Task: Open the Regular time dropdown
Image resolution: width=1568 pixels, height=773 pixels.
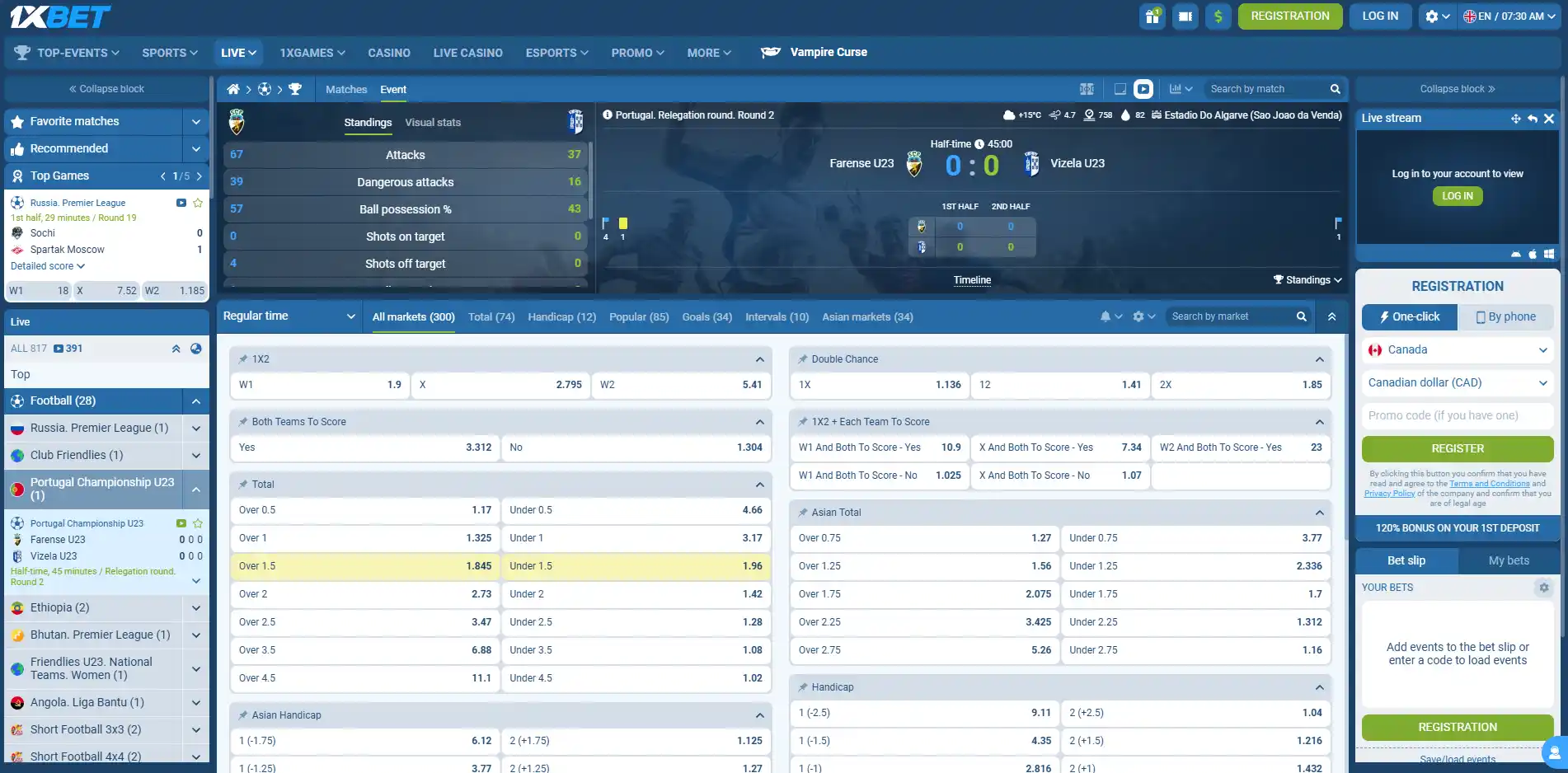Action: [x=289, y=316]
